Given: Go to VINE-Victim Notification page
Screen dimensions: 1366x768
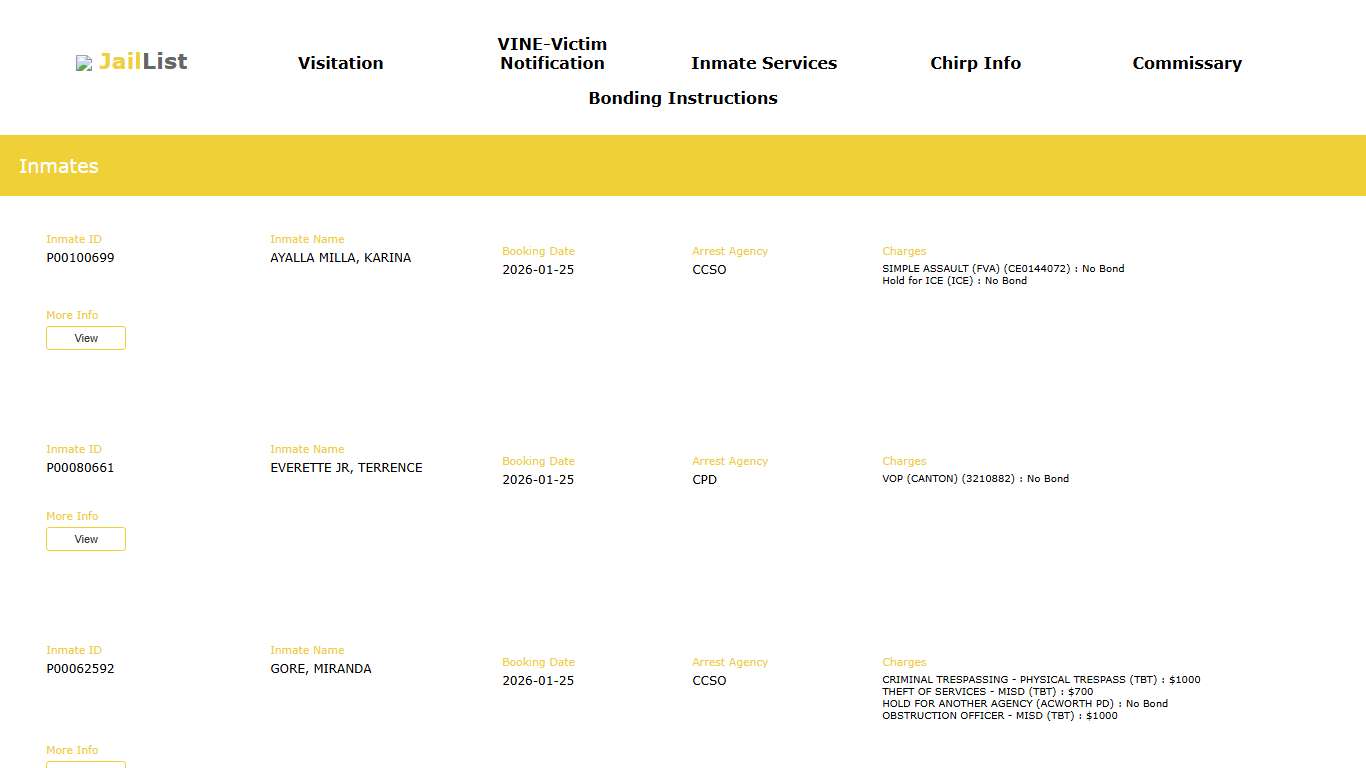Looking at the screenshot, I should (552, 53).
